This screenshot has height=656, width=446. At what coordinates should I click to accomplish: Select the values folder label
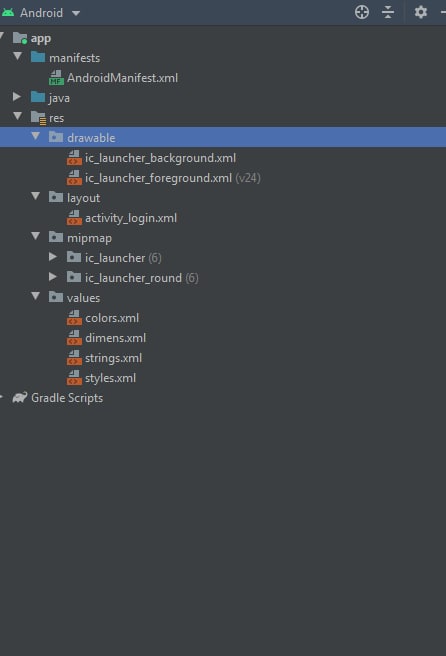tap(83, 298)
